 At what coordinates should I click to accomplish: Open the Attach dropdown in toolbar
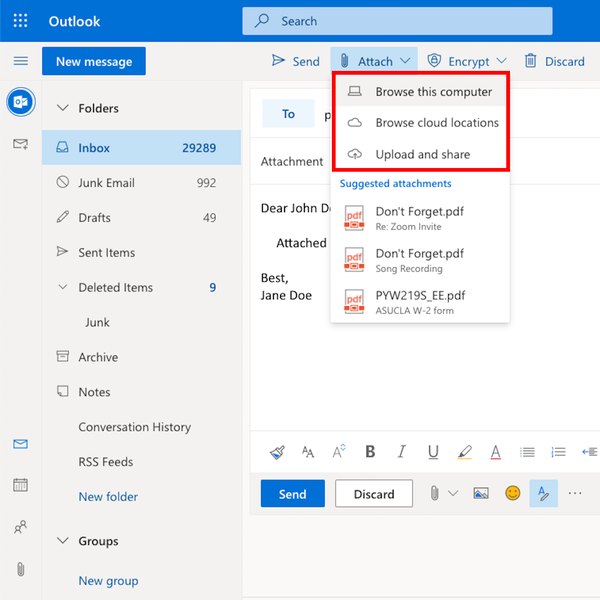pos(374,61)
